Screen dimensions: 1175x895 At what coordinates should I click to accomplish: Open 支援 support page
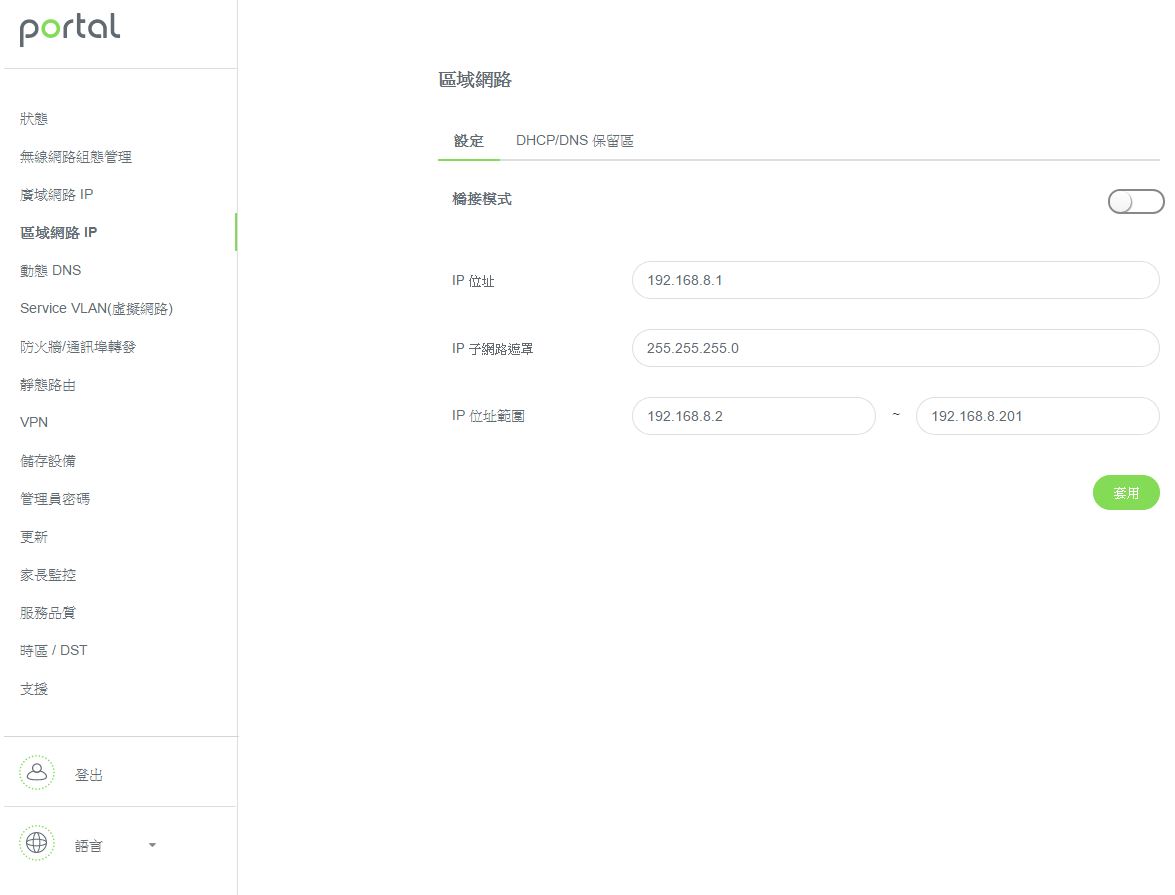pyautogui.click(x=34, y=689)
